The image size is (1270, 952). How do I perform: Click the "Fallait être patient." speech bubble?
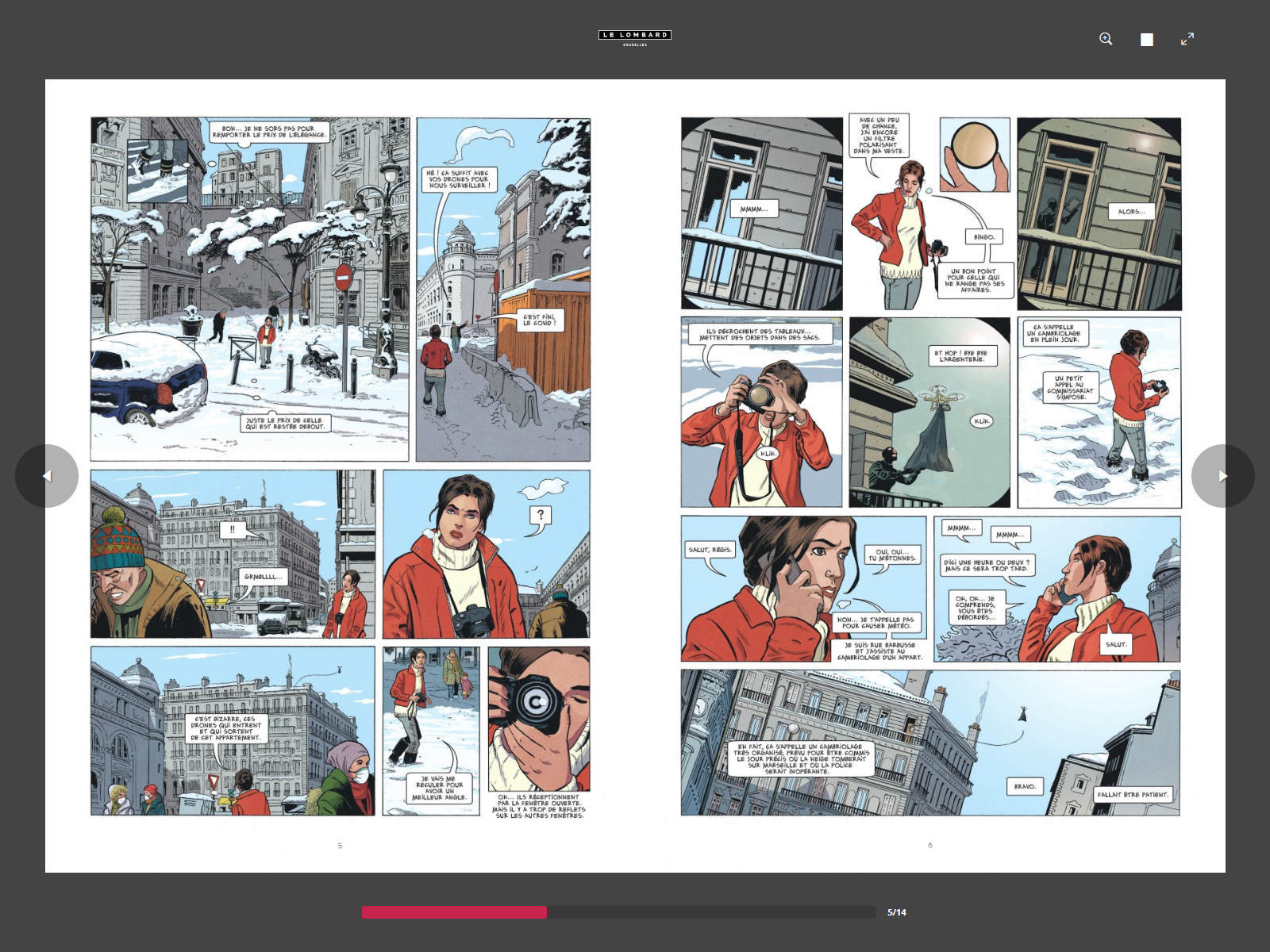[1133, 794]
